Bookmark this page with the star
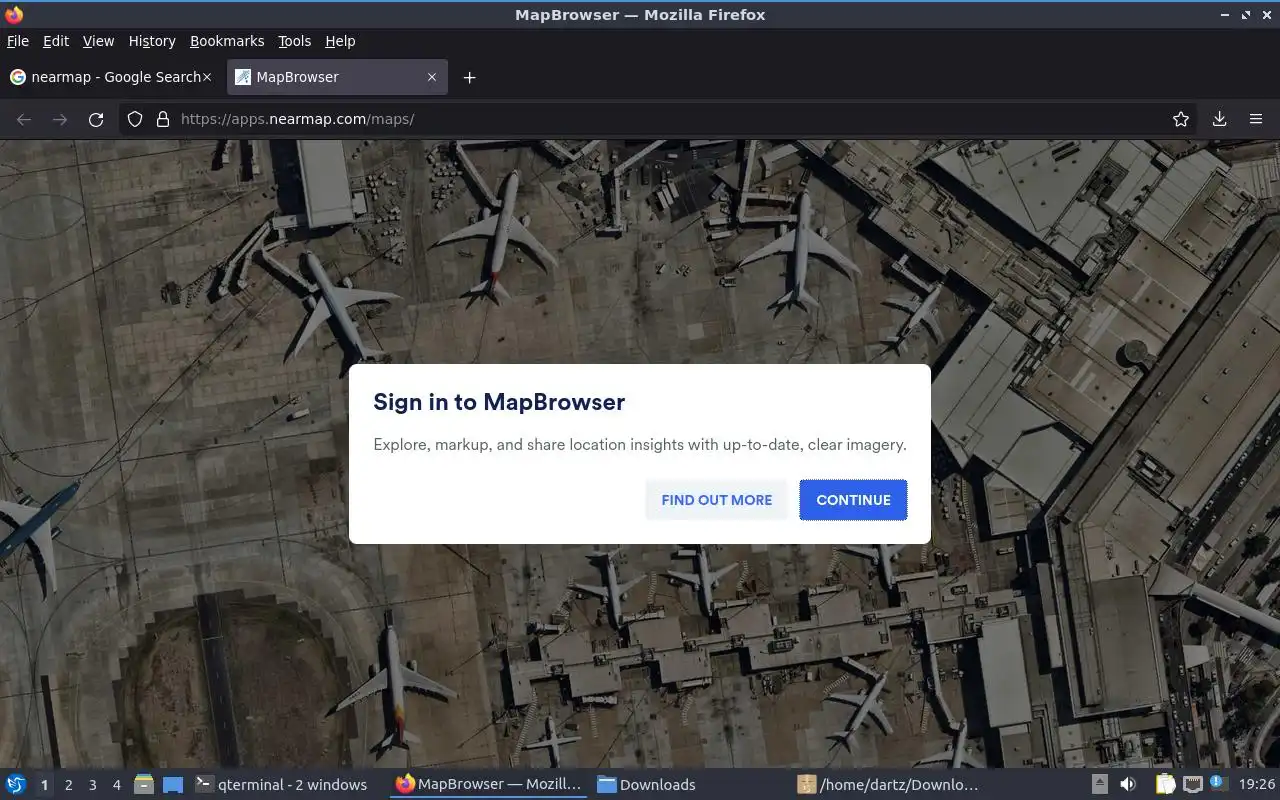This screenshot has height=800, width=1280. 1181,119
